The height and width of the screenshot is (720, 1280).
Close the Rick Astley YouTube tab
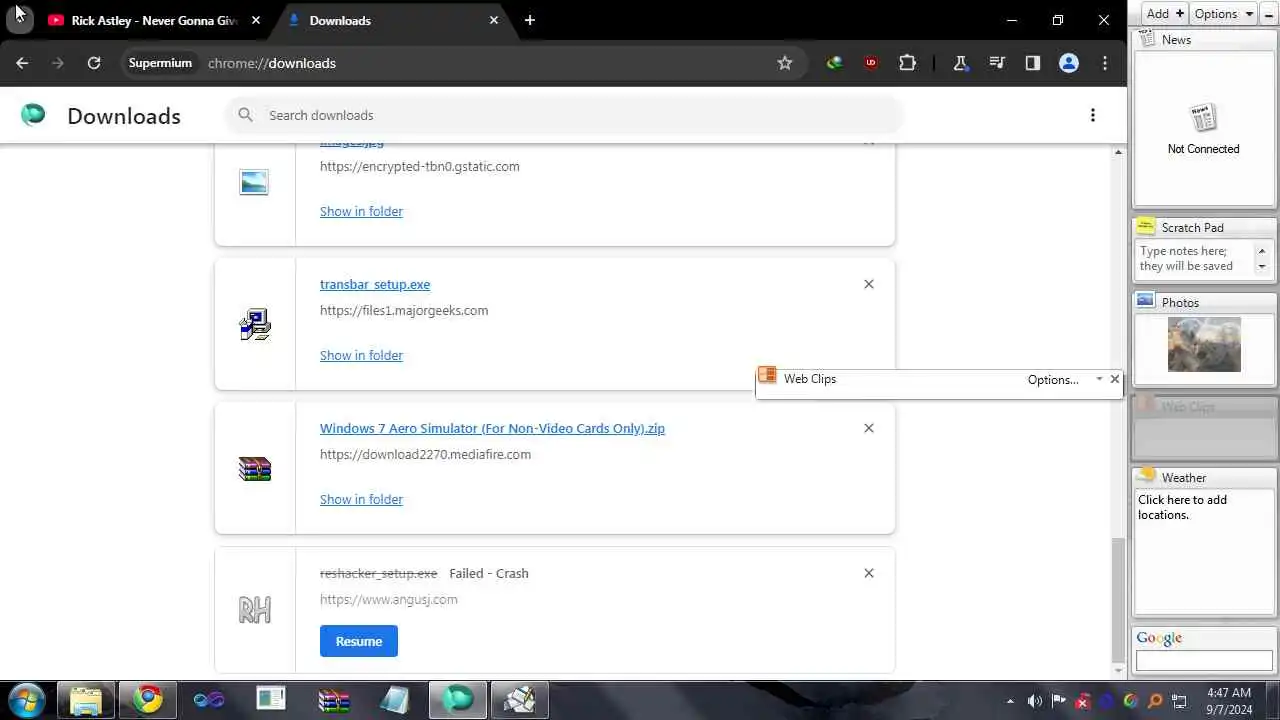click(256, 20)
